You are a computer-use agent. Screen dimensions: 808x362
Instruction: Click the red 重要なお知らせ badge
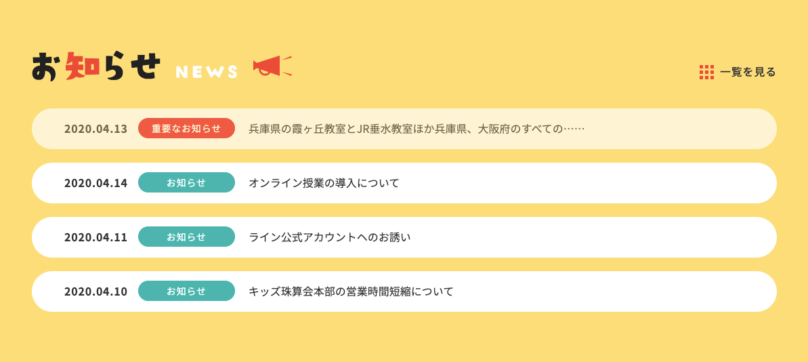point(187,128)
